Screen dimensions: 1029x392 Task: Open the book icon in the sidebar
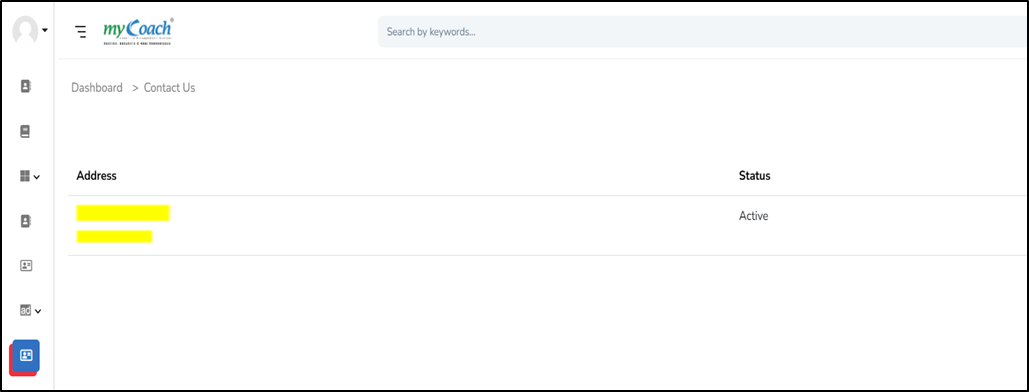pyautogui.click(x=26, y=131)
